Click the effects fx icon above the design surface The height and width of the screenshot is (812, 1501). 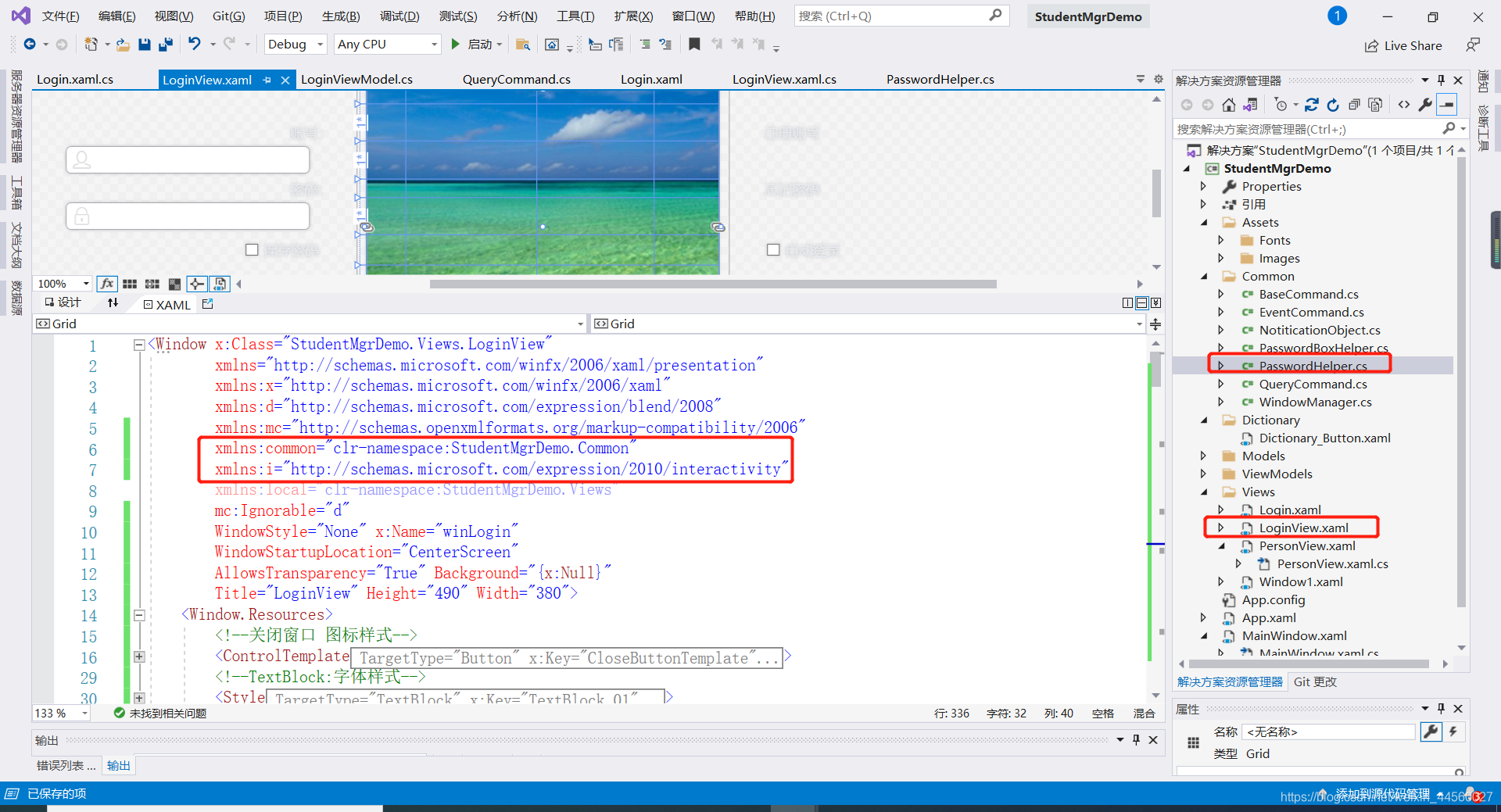(x=107, y=284)
